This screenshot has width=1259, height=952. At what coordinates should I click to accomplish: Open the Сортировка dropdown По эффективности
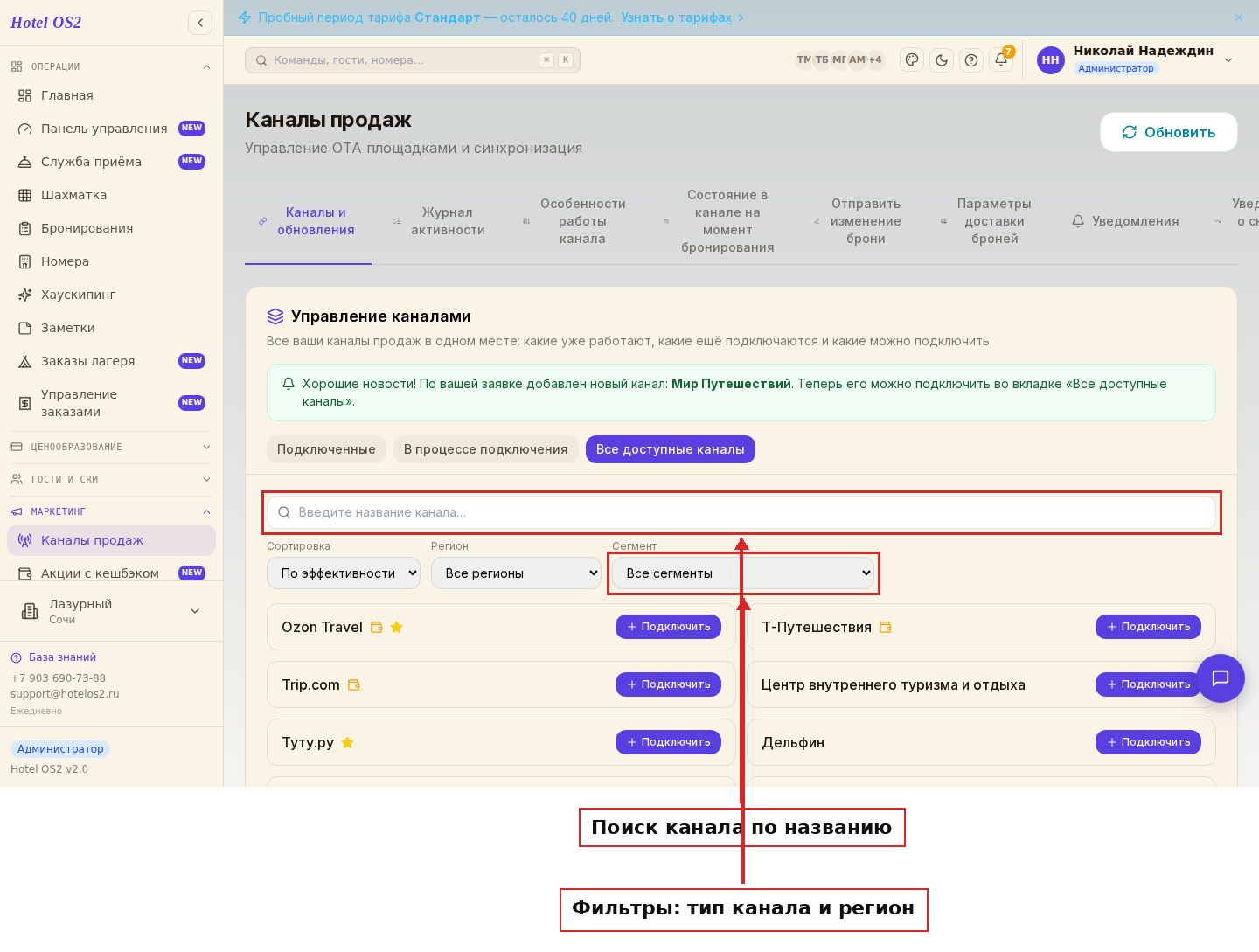(x=344, y=573)
